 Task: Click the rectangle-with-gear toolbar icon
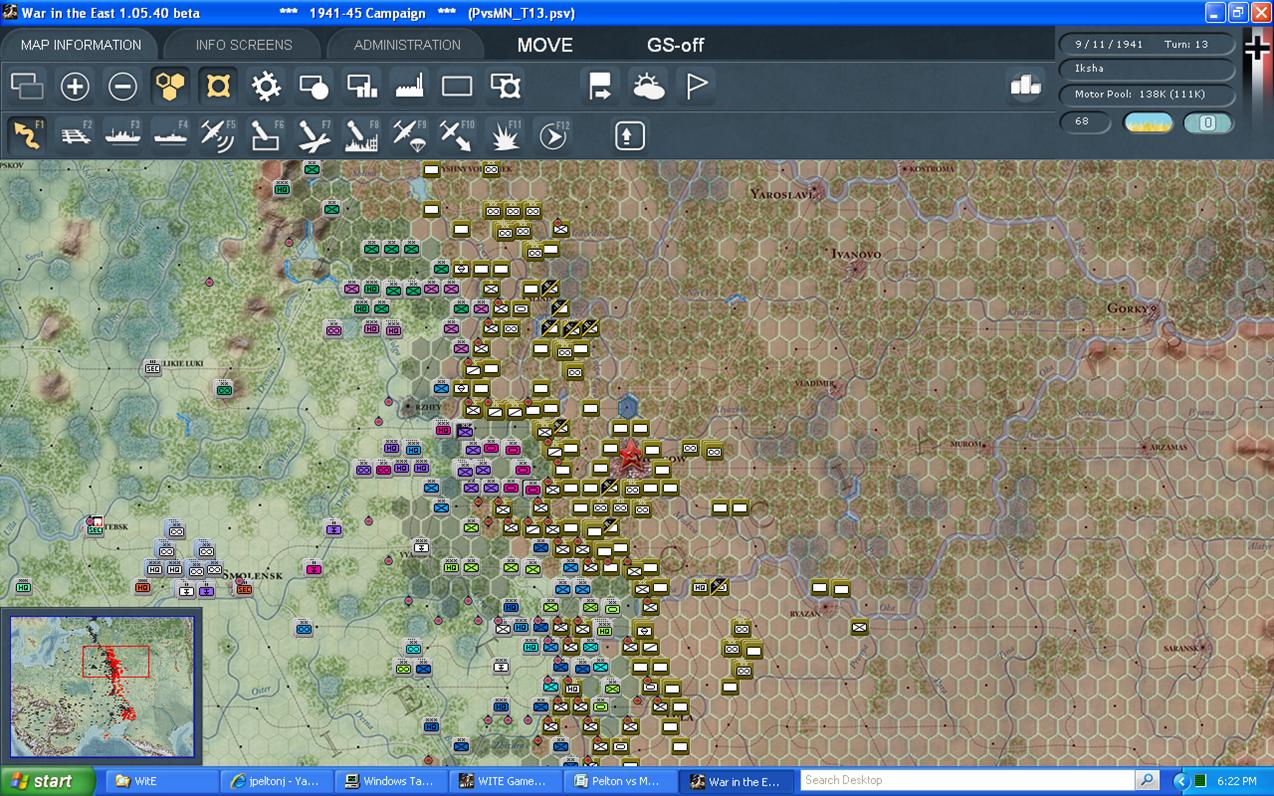[x=505, y=86]
